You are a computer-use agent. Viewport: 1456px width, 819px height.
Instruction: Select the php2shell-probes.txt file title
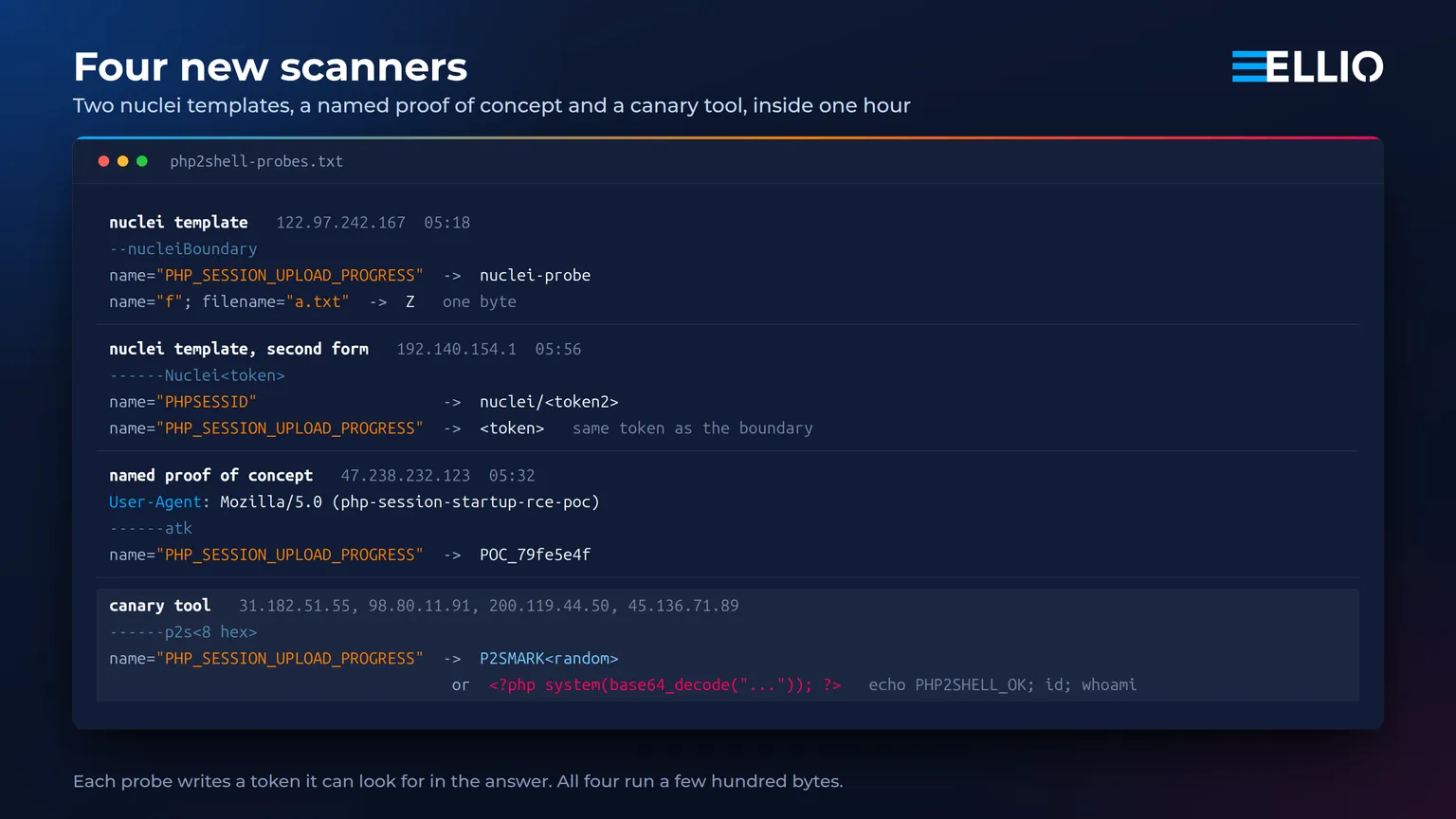click(x=257, y=161)
